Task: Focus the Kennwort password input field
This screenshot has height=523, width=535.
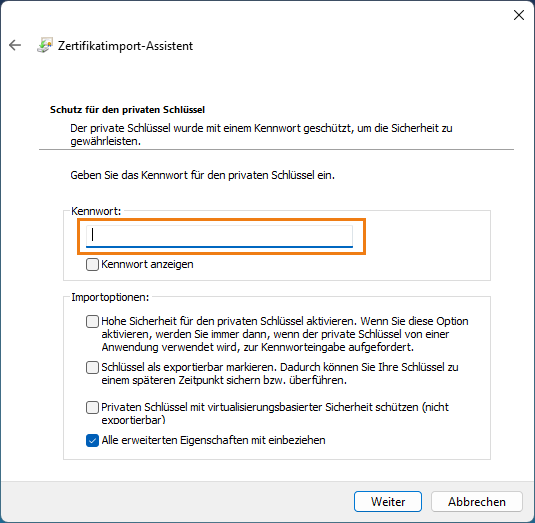Action: pos(219,236)
